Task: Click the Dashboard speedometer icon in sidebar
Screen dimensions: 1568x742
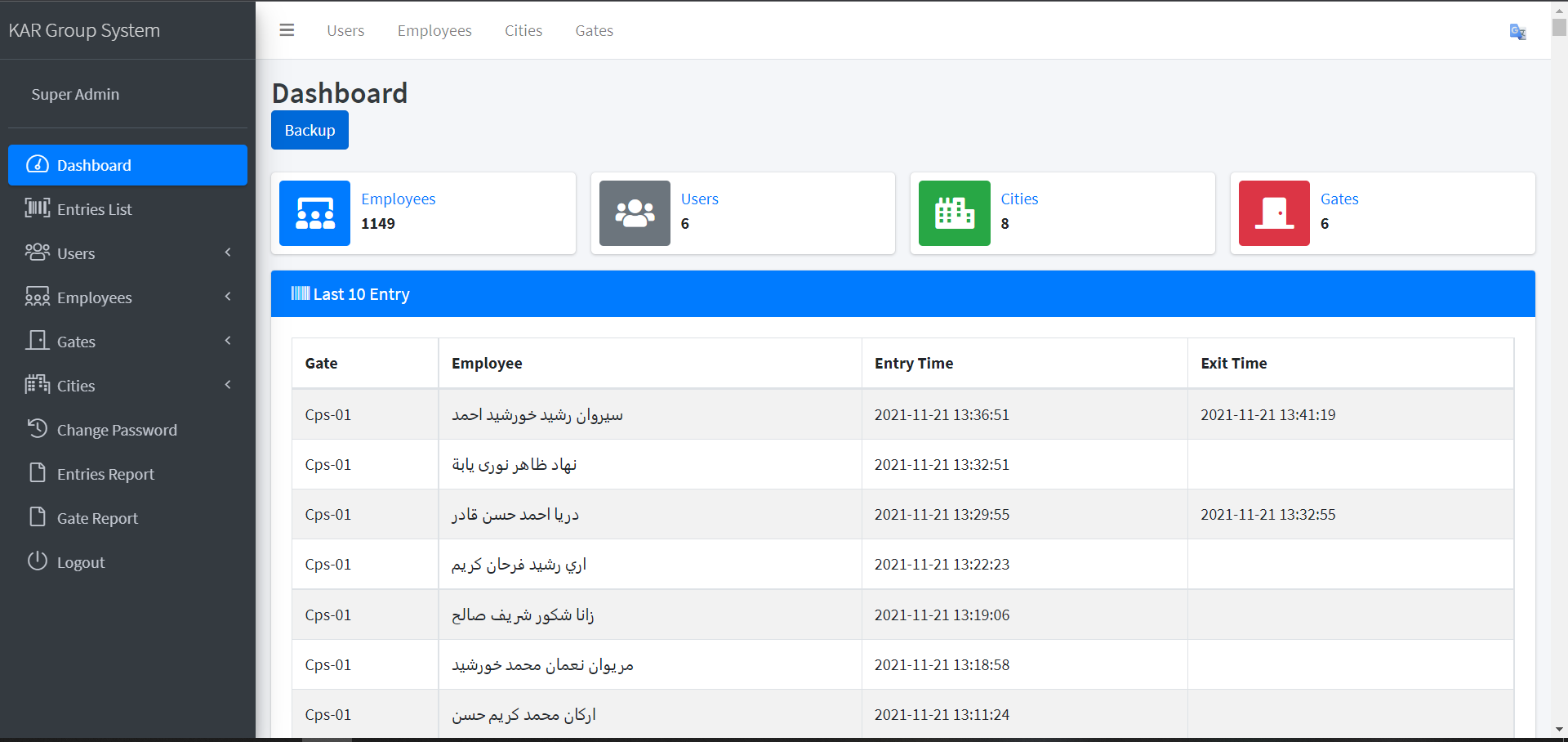Action: pos(36,164)
